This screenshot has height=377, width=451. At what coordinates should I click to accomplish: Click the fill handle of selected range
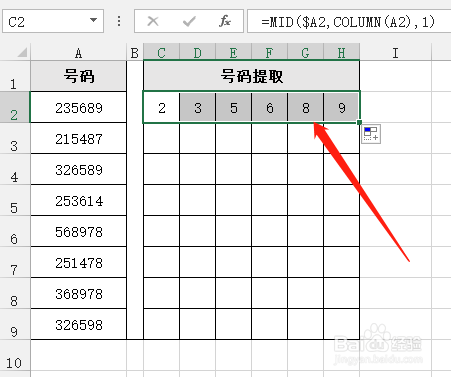click(x=359, y=123)
